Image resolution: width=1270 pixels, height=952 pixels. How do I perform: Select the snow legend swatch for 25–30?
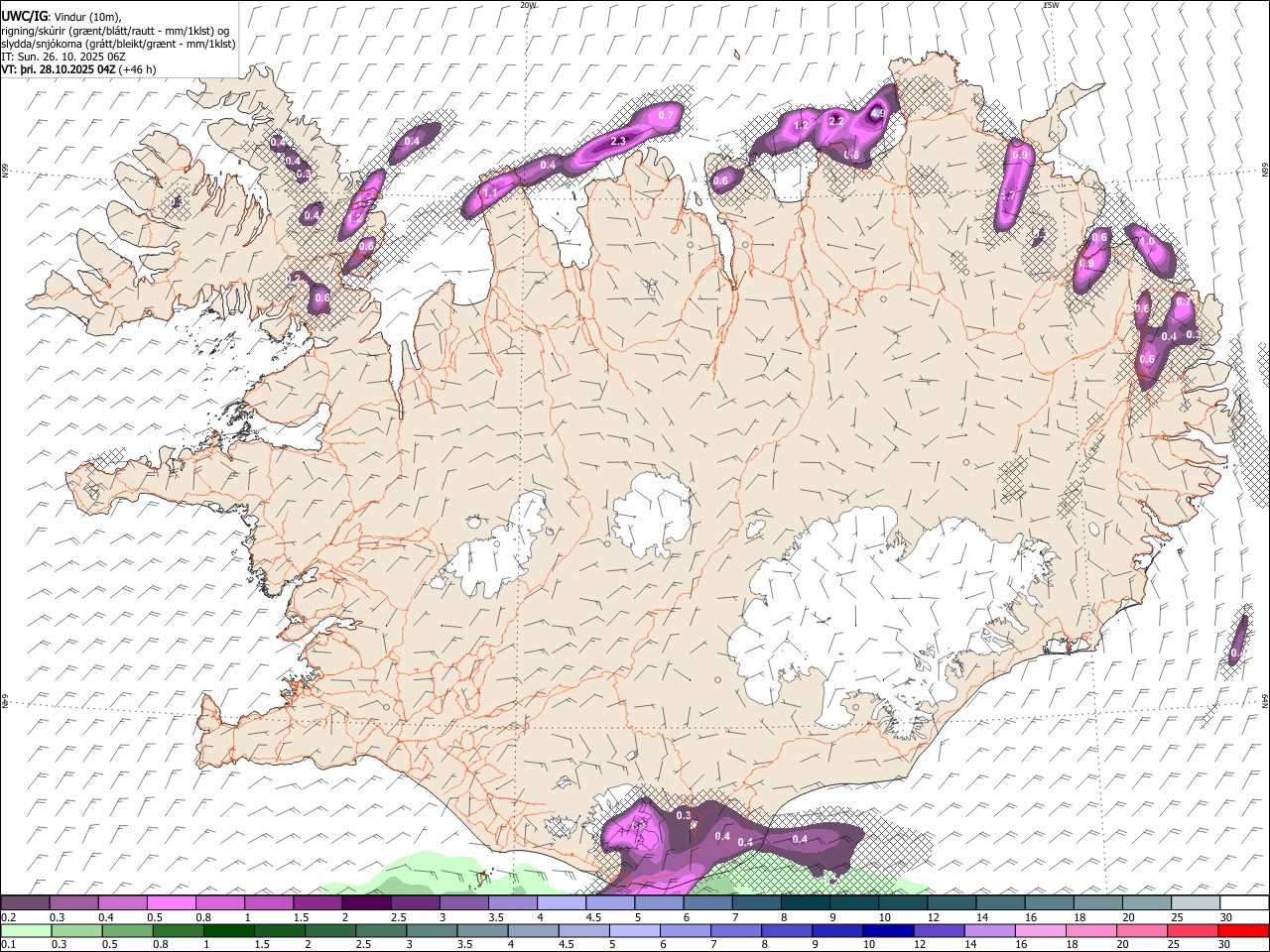point(1195,903)
